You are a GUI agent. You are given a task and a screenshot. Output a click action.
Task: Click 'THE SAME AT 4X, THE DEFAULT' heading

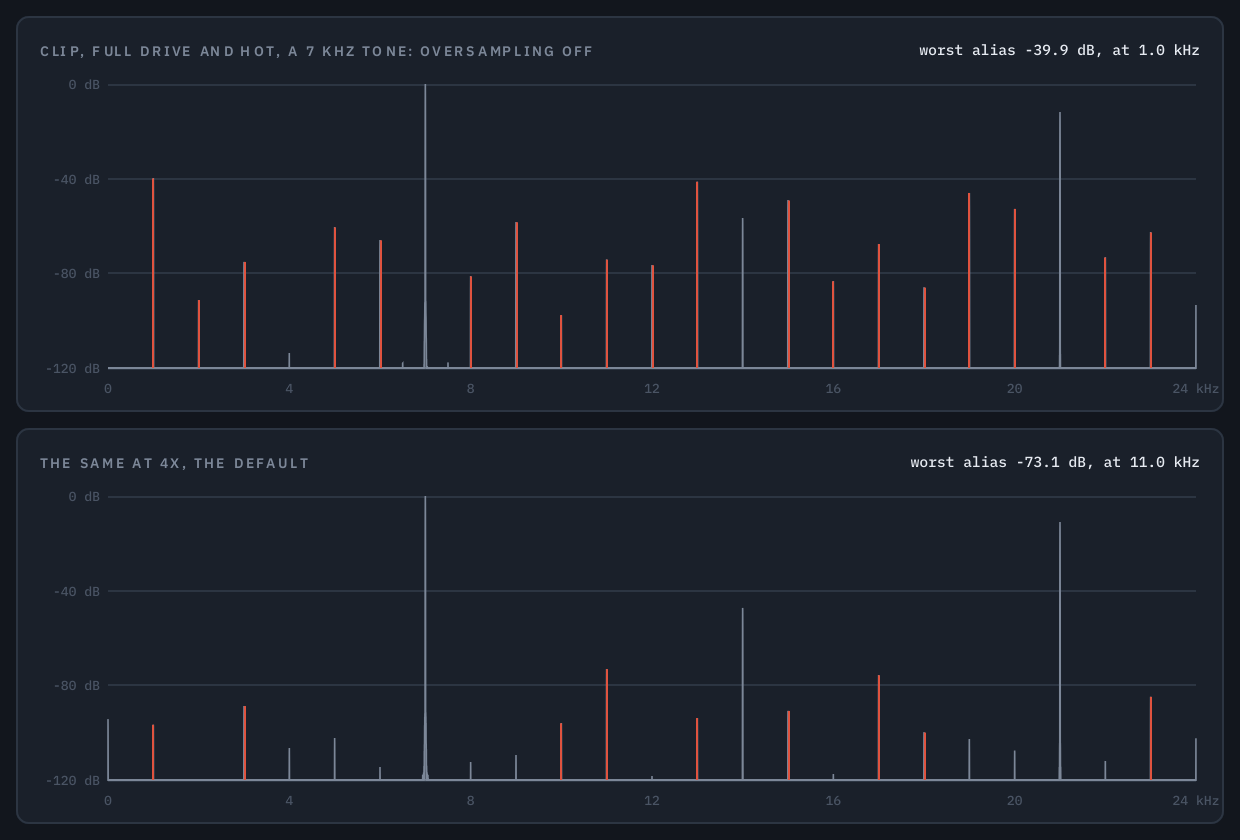(x=175, y=463)
